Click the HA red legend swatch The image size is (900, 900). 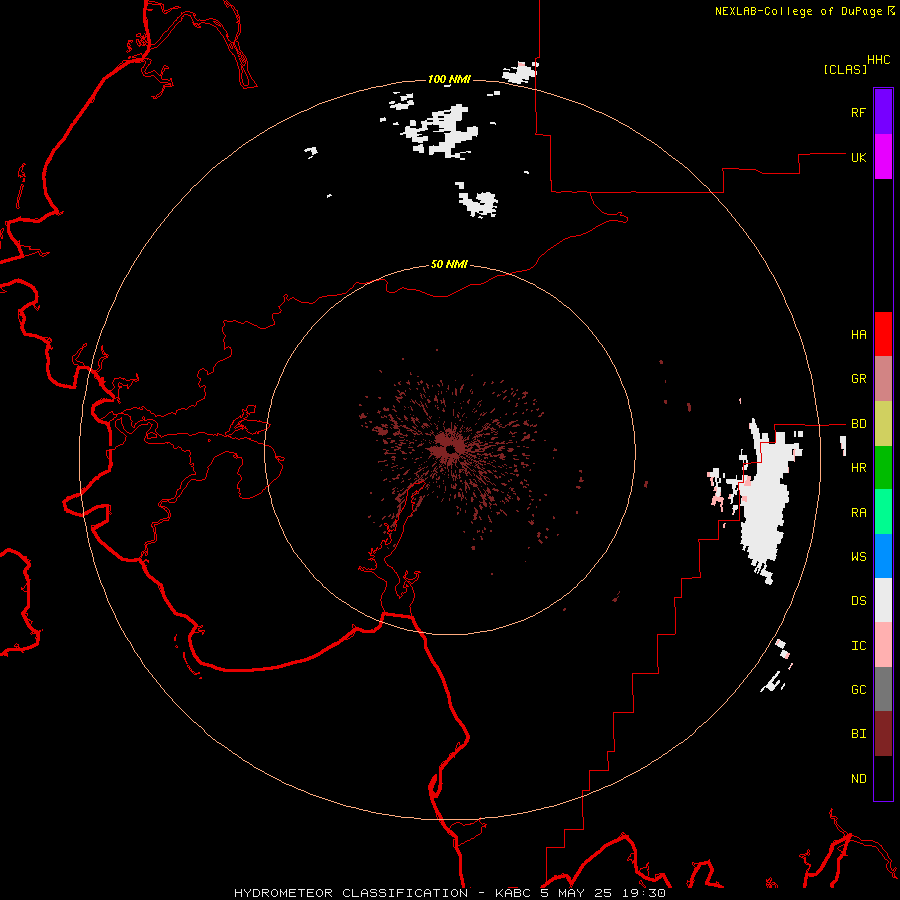pyautogui.click(x=883, y=334)
